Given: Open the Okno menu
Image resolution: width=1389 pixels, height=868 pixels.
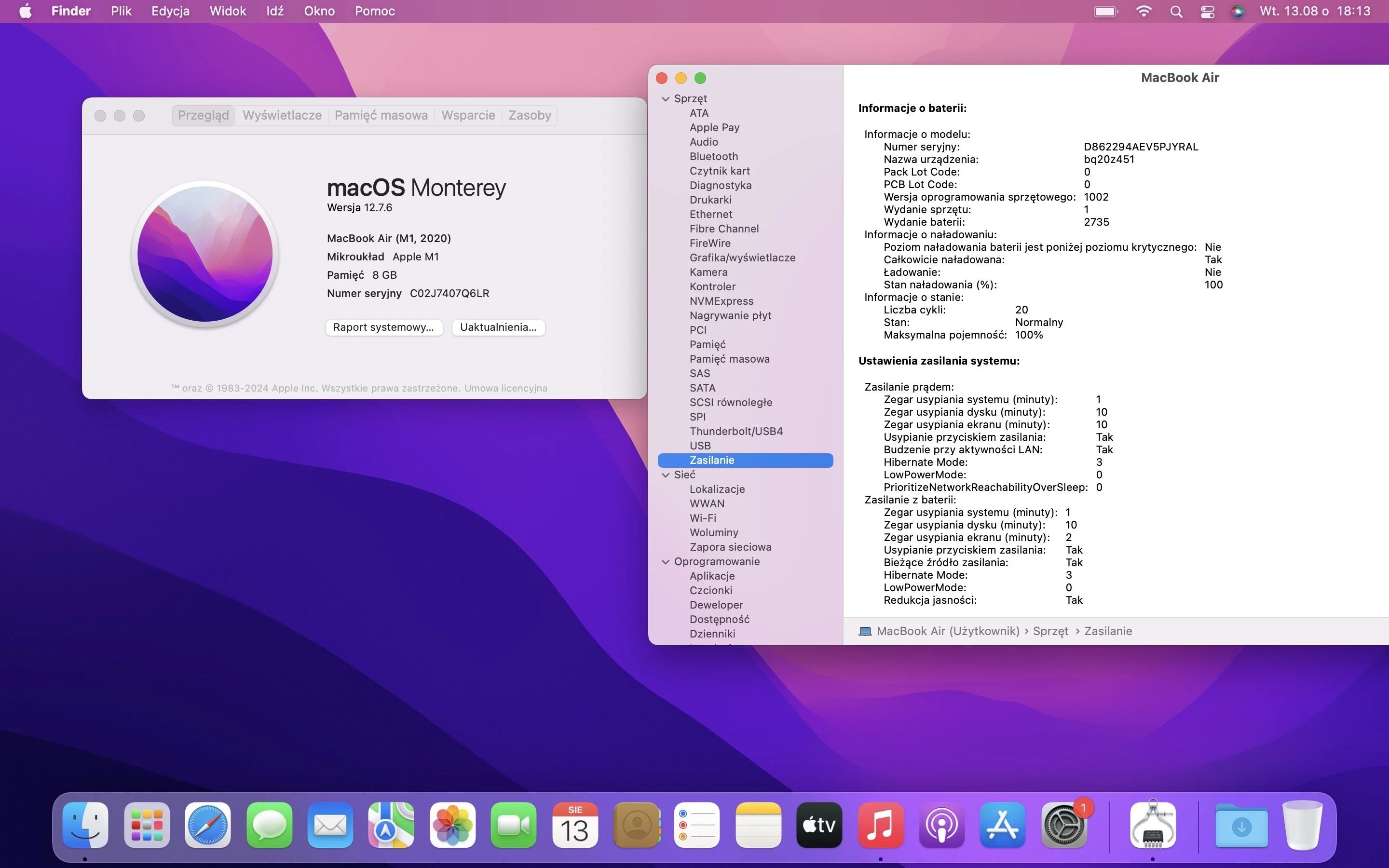Looking at the screenshot, I should [x=320, y=11].
